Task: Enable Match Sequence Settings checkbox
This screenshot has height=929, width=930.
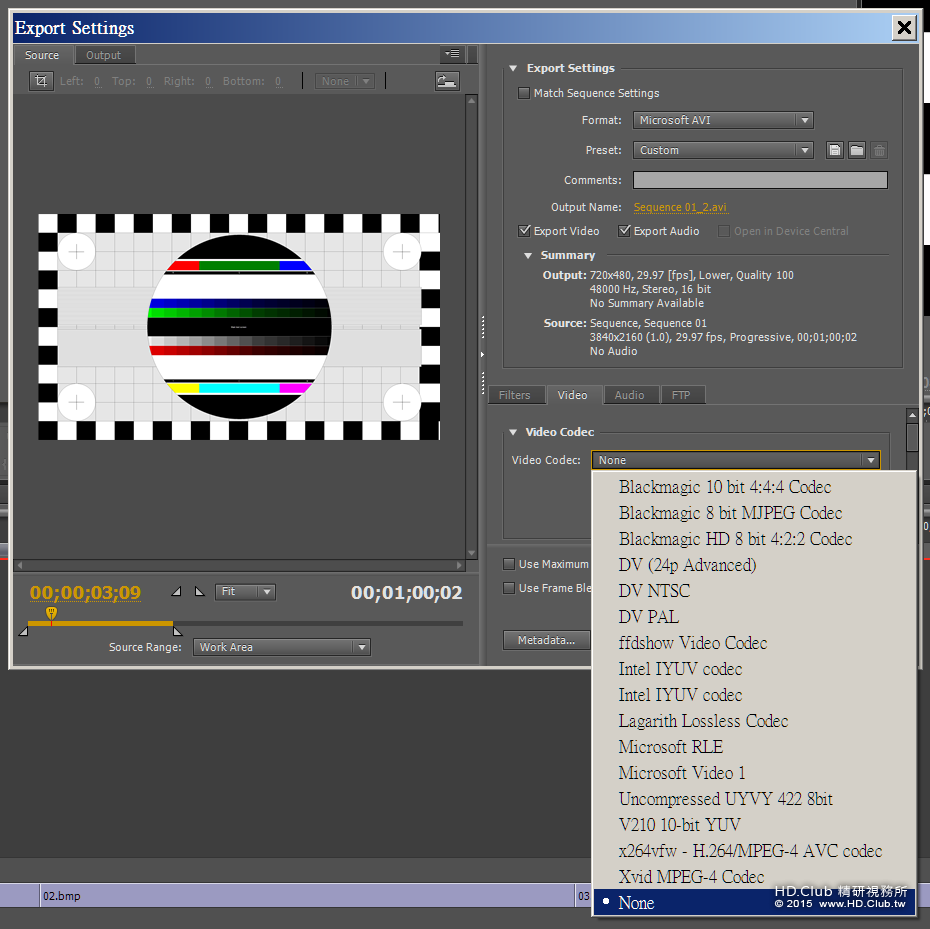Action: pyautogui.click(x=523, y=93)
